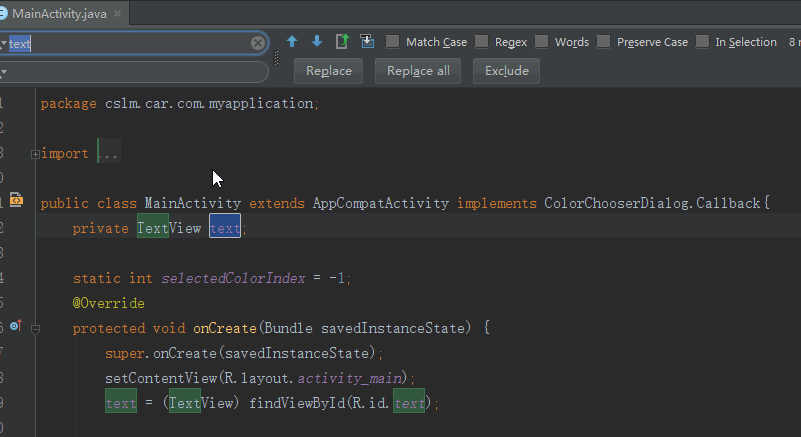Click the highlighted 'text' in R.id.text
This screenshot has height=437, width=801.
pyautogui.click(x=409, y=403)
